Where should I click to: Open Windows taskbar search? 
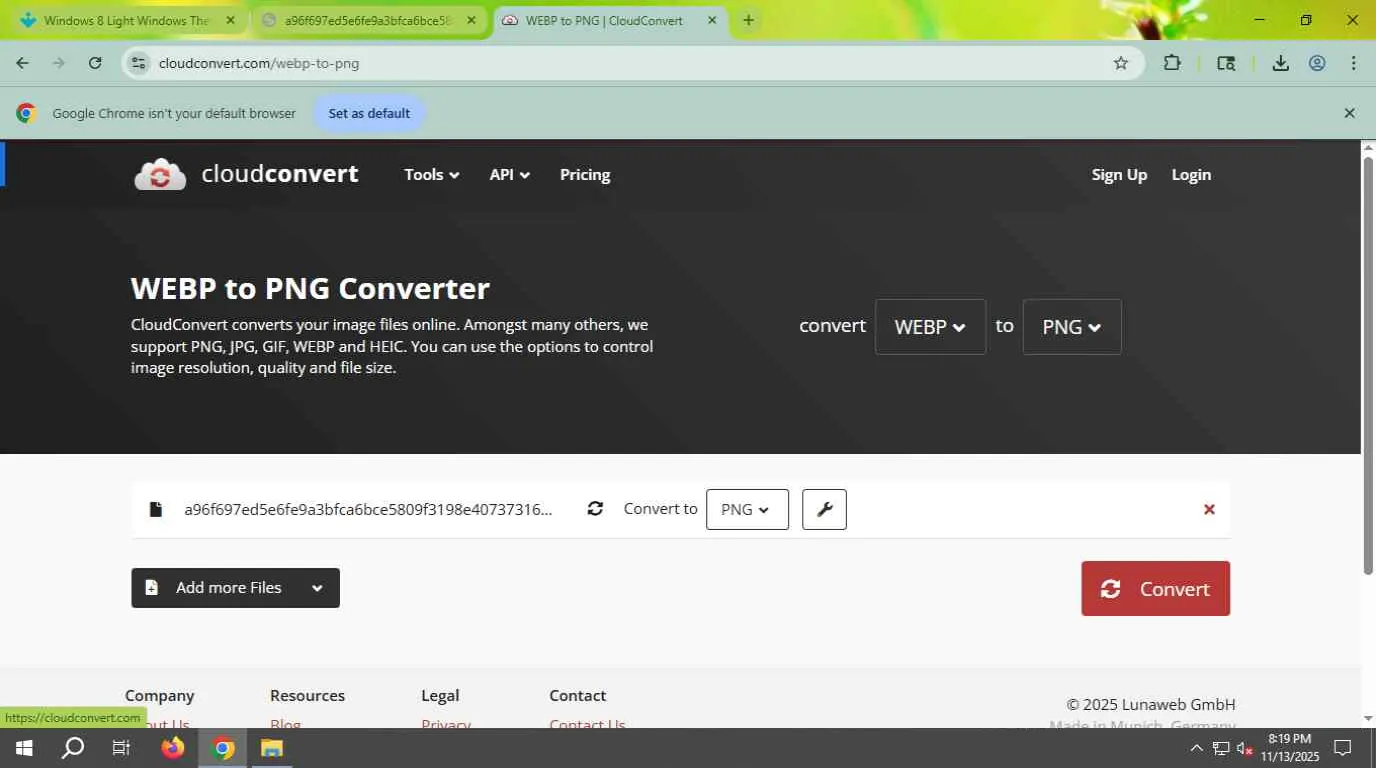tap(73, 748)
